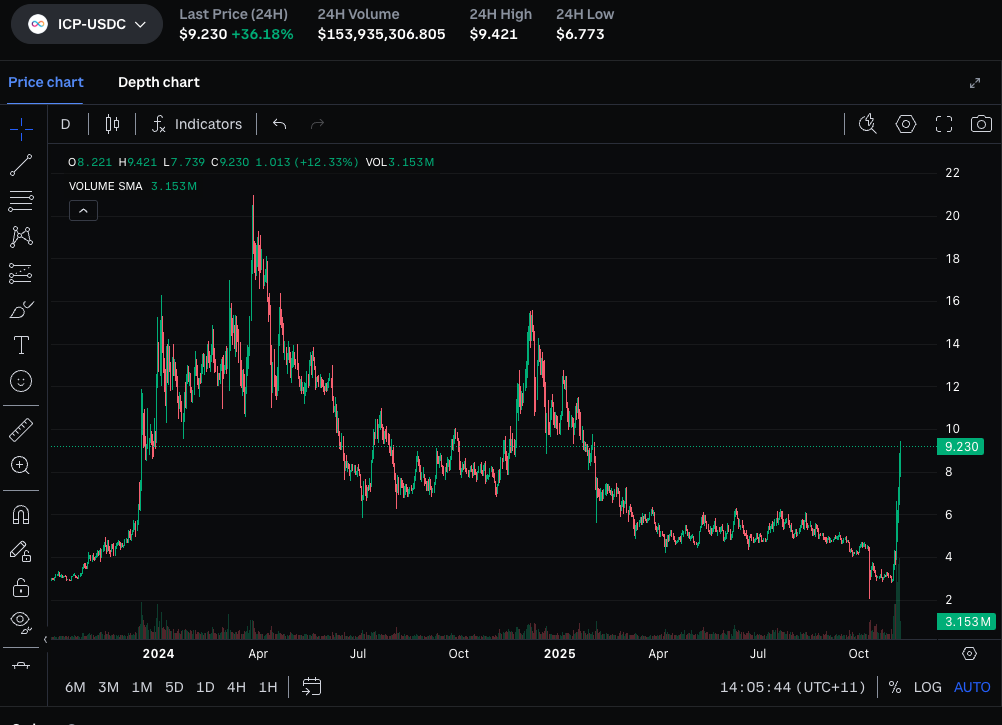Open the forecasting and measurement tools
Image resolution: width=1002 pixels, height=725 pixels.
click(x=21, y=273)
